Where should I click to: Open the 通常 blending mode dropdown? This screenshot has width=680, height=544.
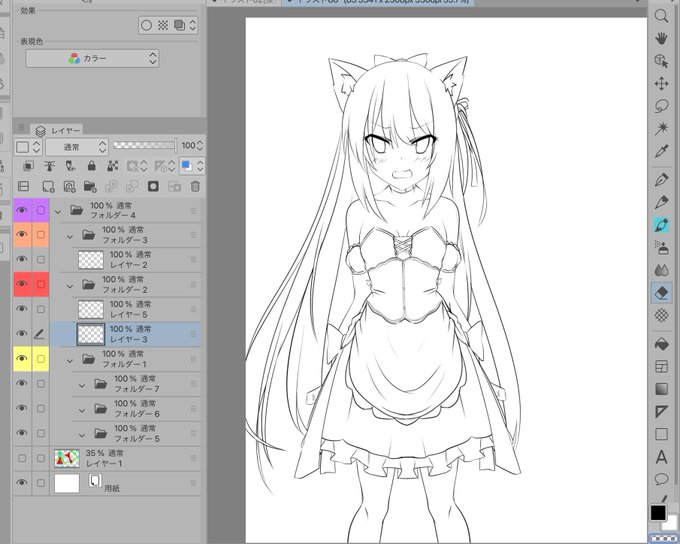[x=76, y=147]
